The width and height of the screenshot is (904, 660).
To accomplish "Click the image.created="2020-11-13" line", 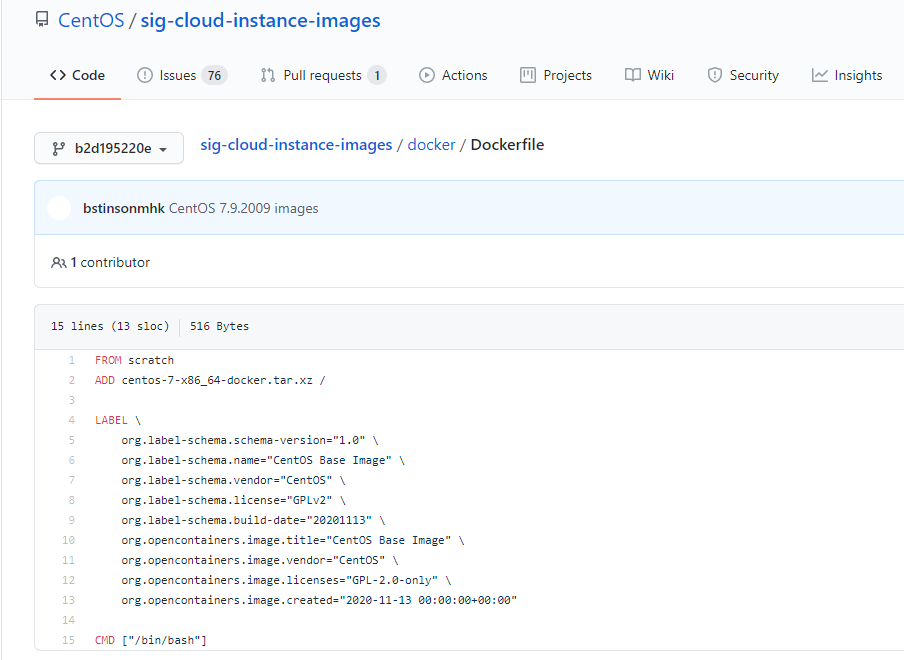I will click(x=319, y=600).
